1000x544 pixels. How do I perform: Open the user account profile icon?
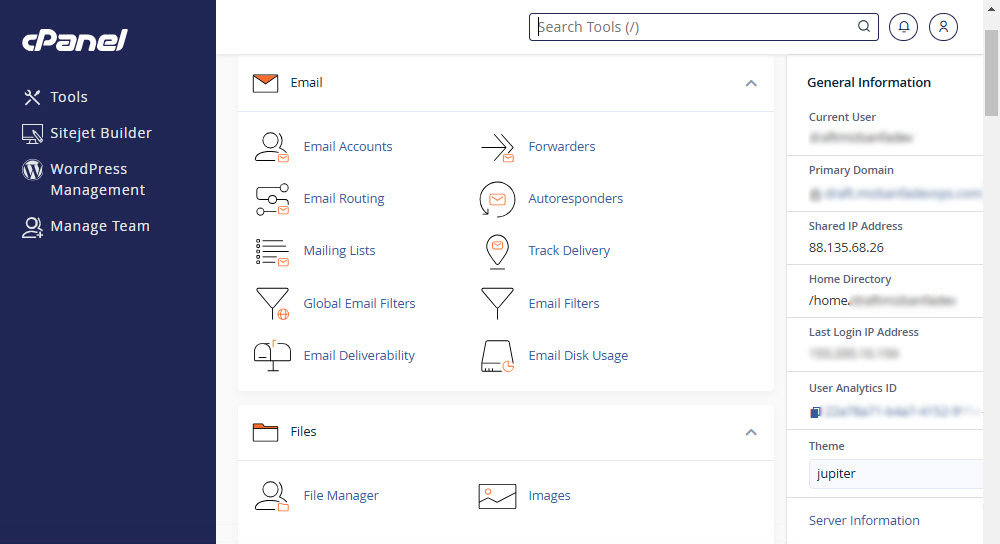pyautogui.click(x=943, y=27)
